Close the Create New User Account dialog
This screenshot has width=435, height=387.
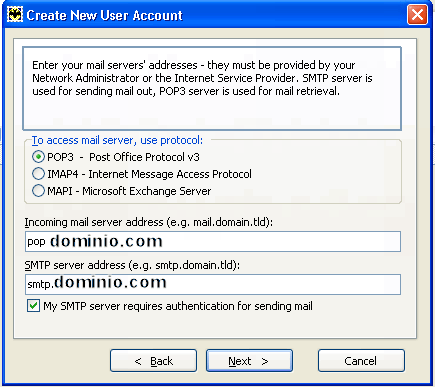417,15
